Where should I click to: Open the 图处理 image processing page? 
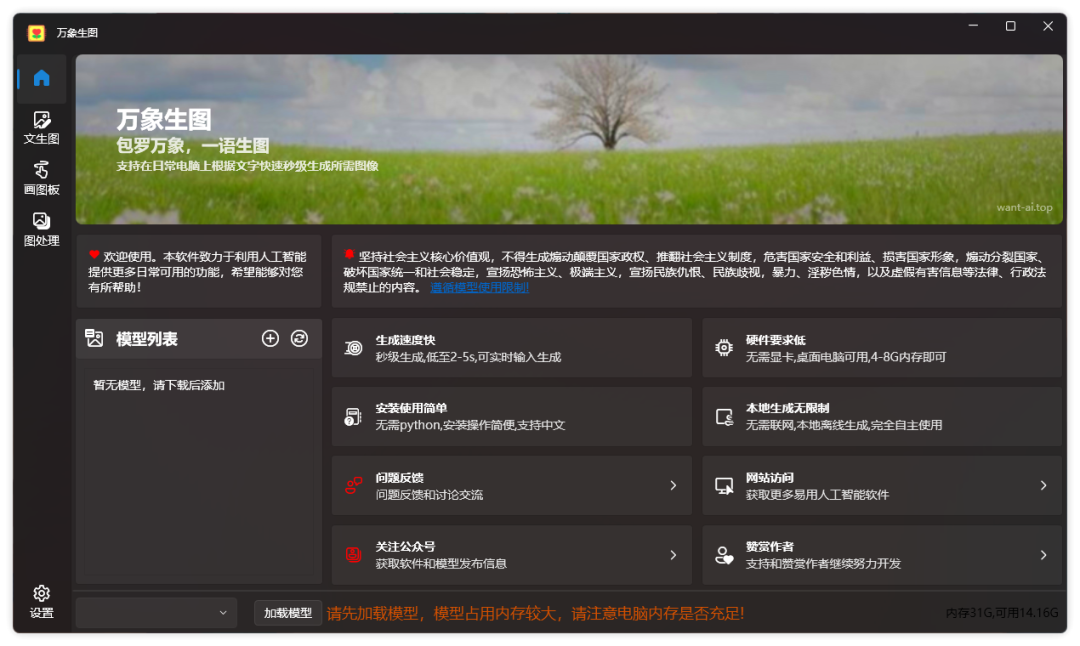point(42,230)
